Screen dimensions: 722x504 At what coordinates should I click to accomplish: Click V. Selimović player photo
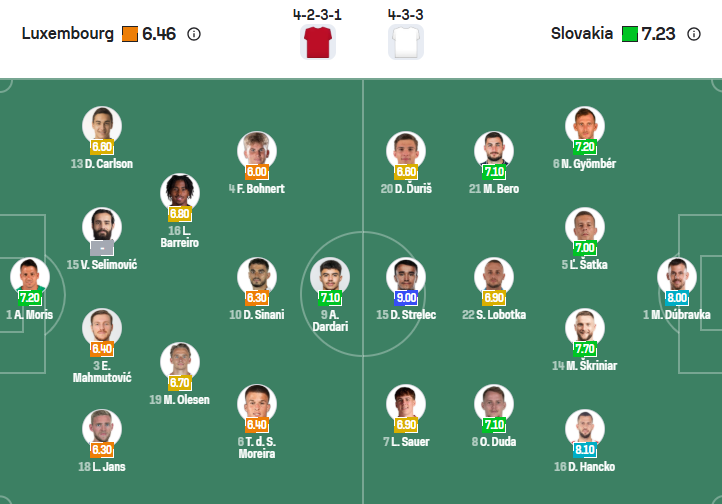click(102, 226)
